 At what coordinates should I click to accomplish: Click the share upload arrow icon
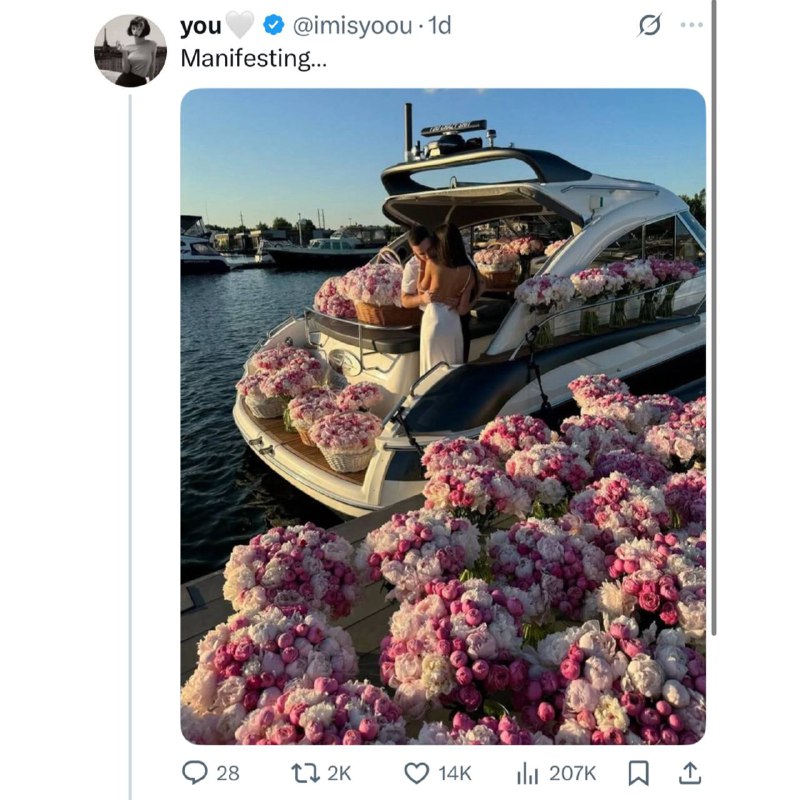pos(691,773)
